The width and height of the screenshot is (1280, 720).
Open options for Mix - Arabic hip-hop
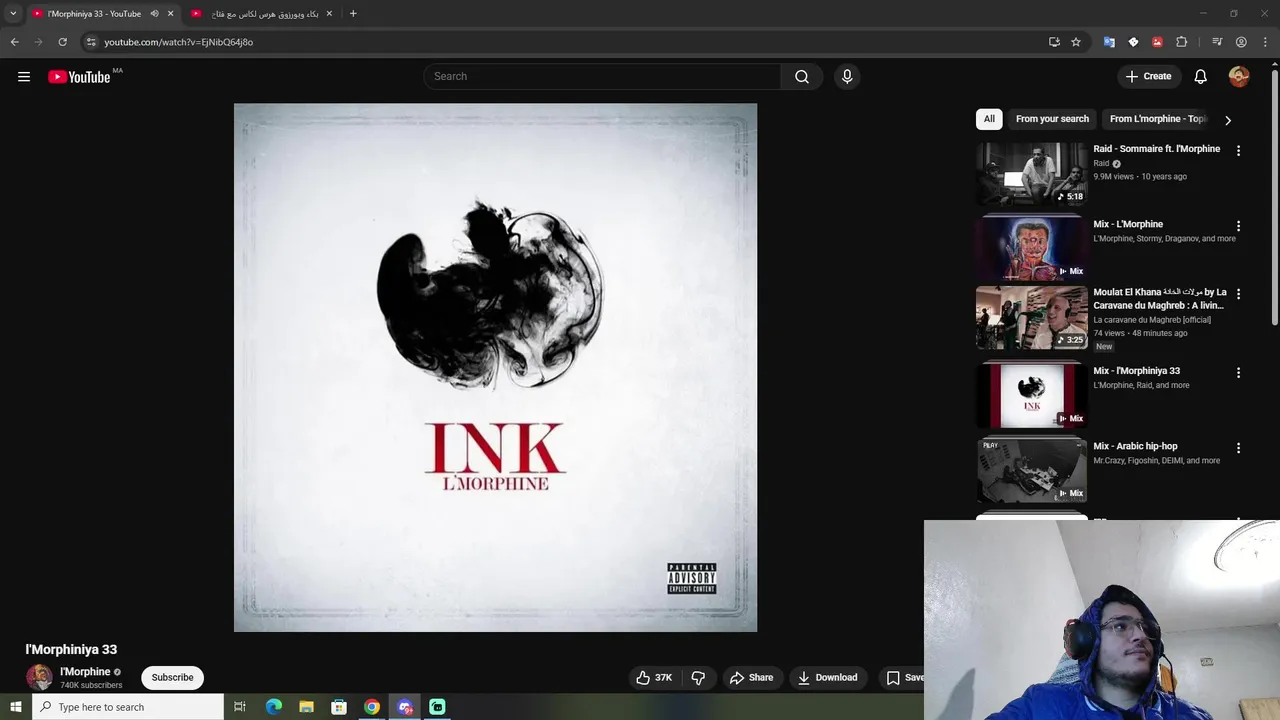pyautogui.click(x=1238, y=448)
